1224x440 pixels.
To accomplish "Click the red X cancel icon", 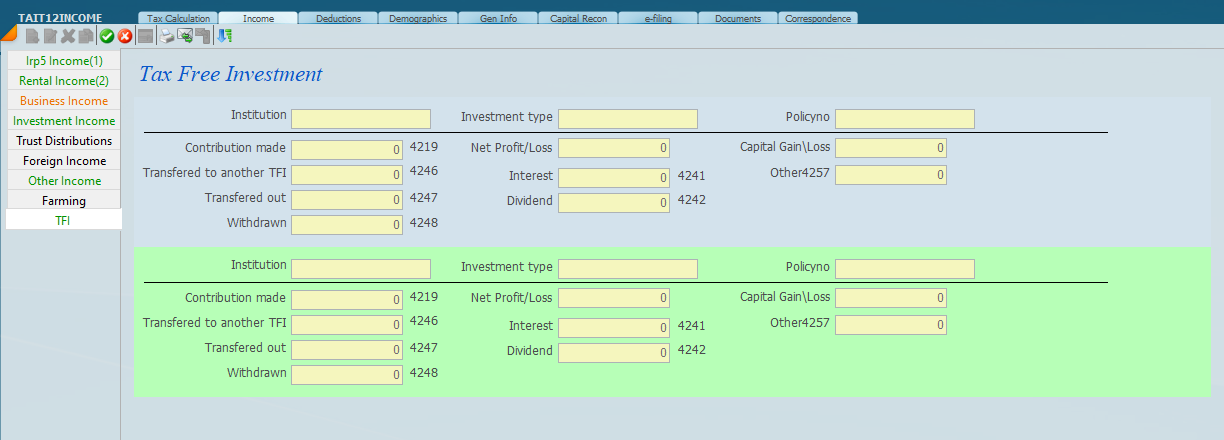I will pos(125,36).
